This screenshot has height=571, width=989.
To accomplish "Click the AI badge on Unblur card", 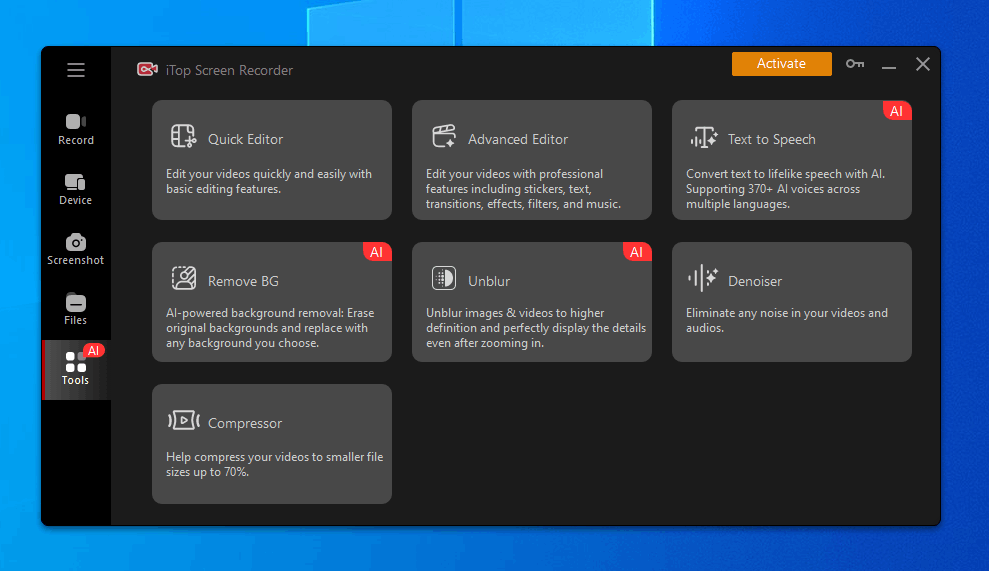I will (x=636, y=252).
